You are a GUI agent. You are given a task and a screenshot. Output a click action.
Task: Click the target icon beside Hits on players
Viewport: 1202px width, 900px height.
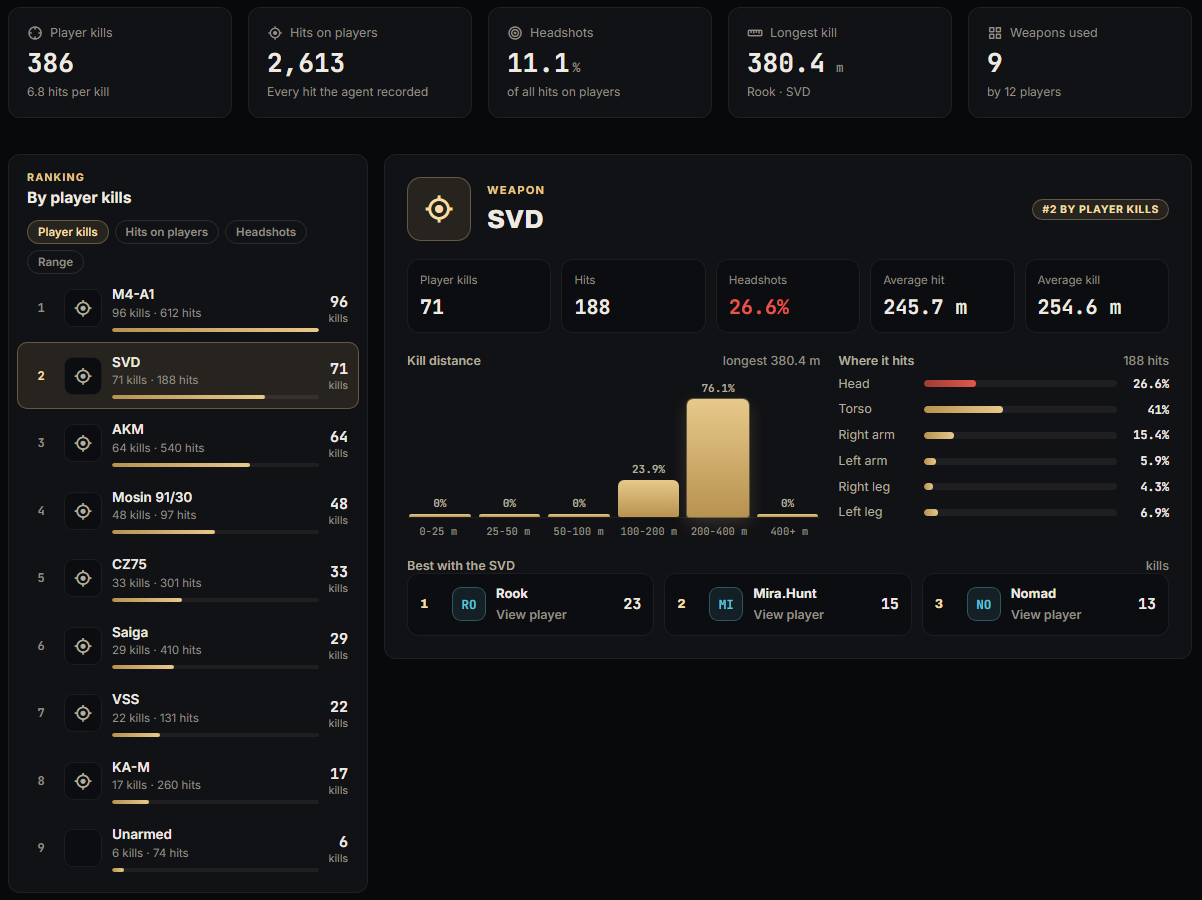pos(275,33)
